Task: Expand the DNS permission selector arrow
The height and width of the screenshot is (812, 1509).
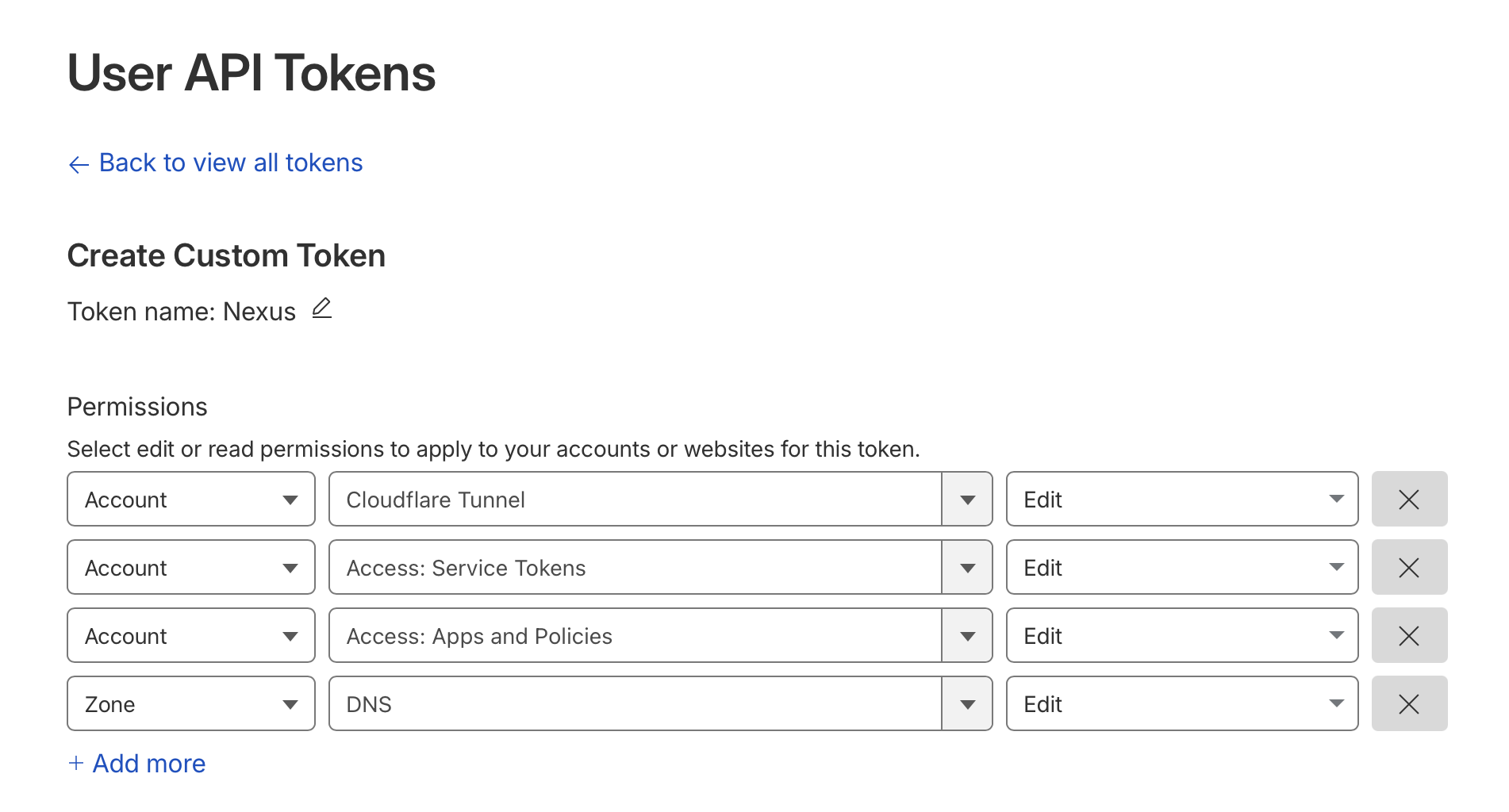Action: click(x=966, y=704)
